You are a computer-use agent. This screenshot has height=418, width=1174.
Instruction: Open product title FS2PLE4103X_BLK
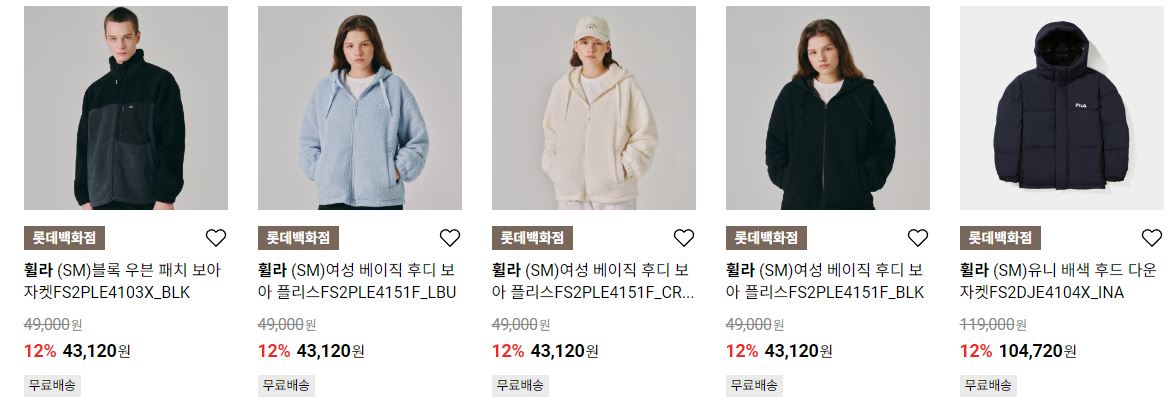[123, 281]
